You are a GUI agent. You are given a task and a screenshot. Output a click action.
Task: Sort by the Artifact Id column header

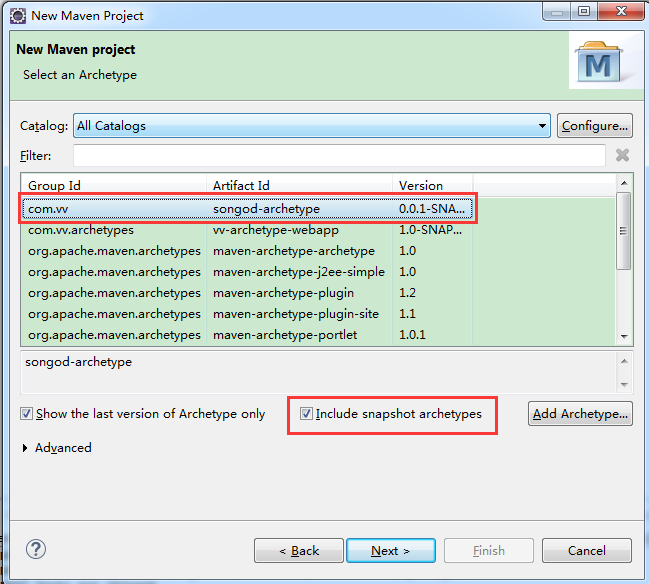pos(299,185)
